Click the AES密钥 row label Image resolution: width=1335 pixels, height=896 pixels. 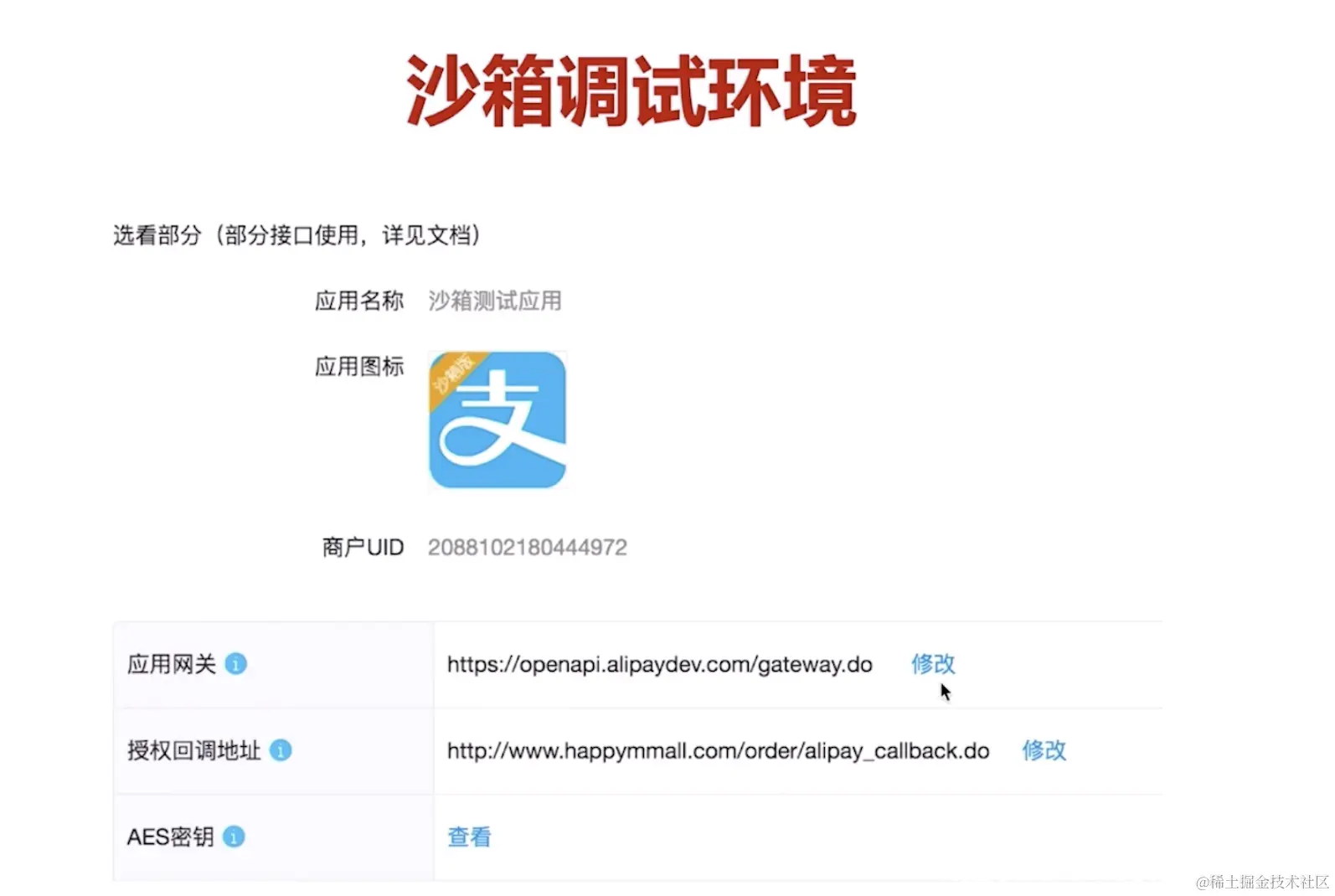click(x=171, y=837)
